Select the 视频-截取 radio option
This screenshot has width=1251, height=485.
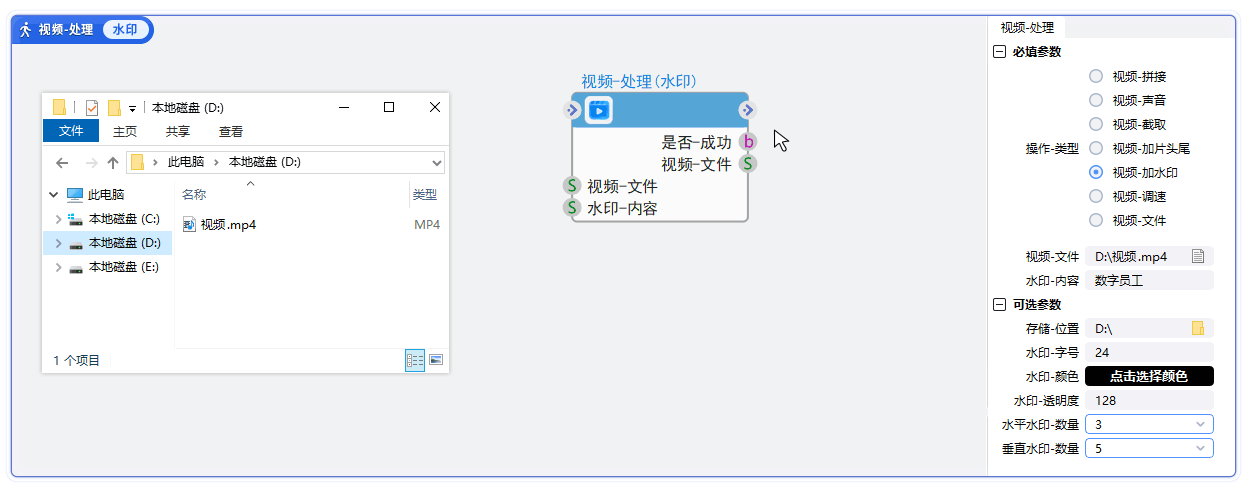coord(1096,124)
